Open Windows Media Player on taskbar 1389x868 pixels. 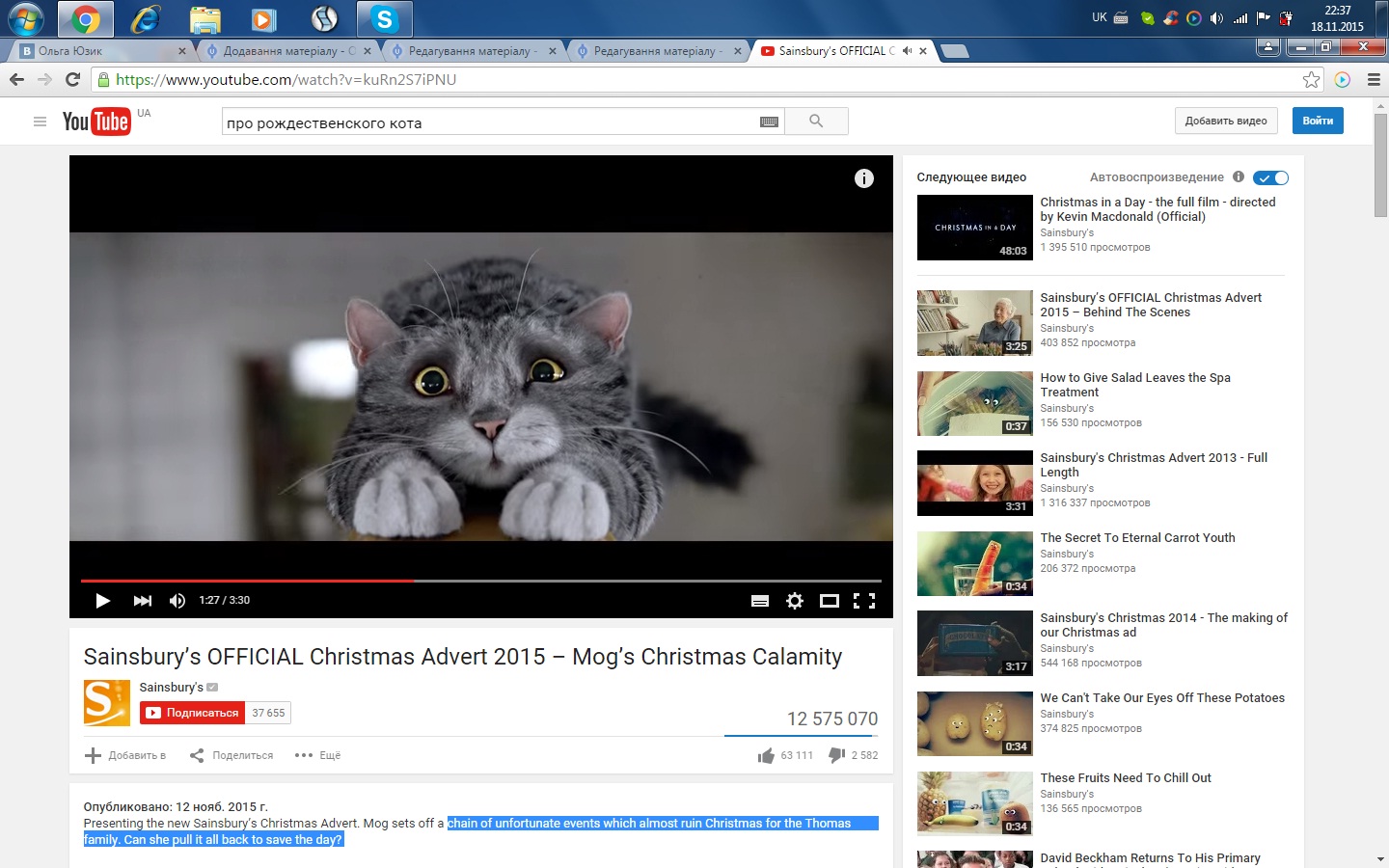point(264,19)
